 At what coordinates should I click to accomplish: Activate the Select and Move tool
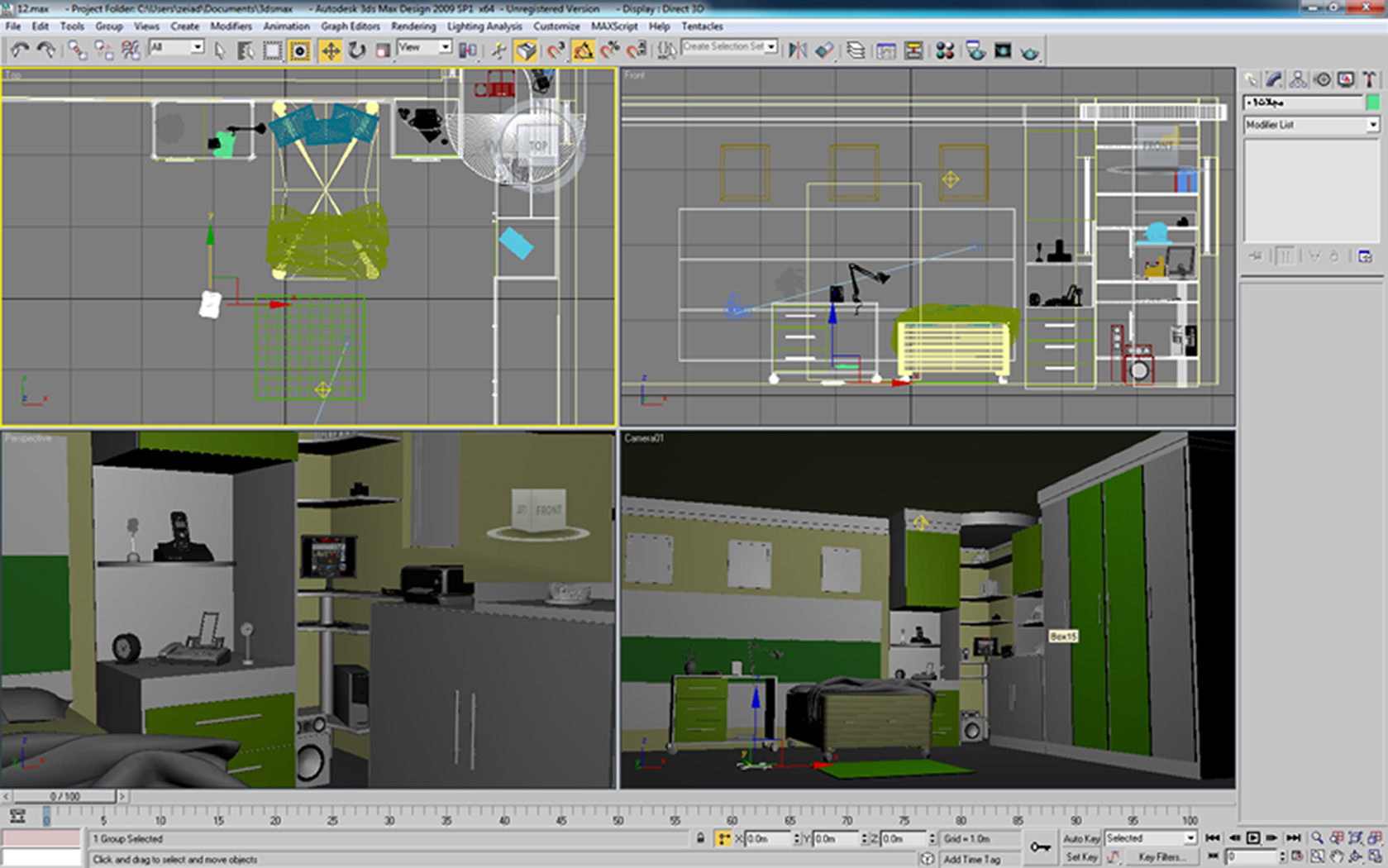(x=330, y=50)
